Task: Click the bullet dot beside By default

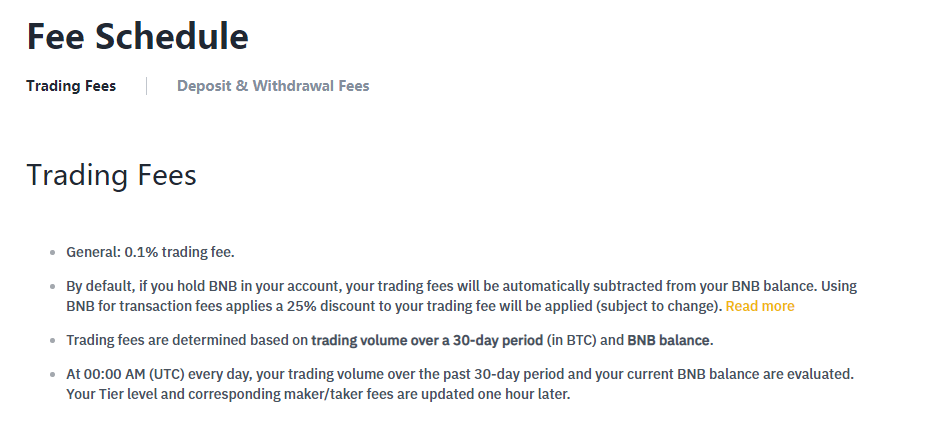Action: point(52,287)
